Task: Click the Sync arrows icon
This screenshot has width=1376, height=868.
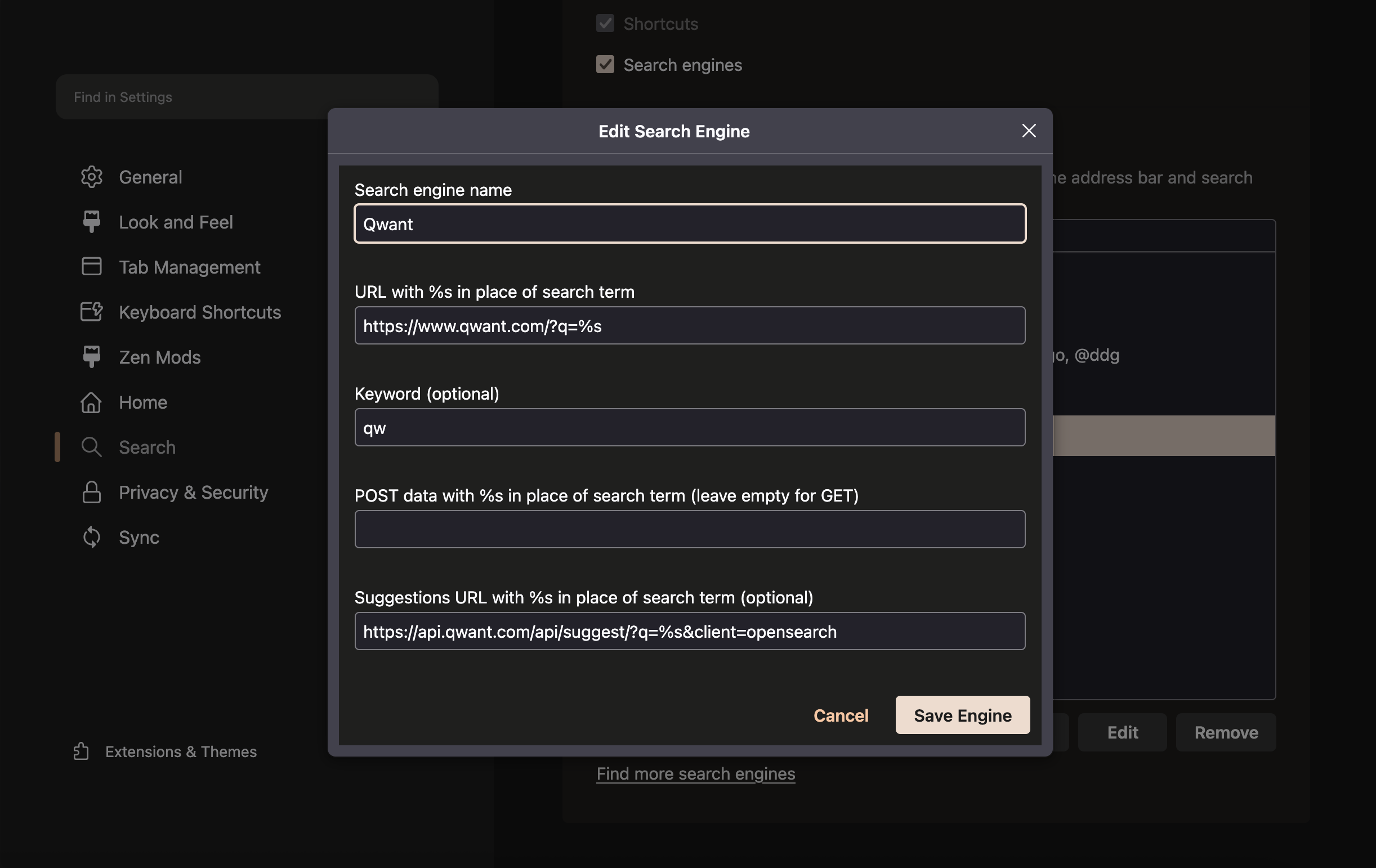Action: [91, 537]
